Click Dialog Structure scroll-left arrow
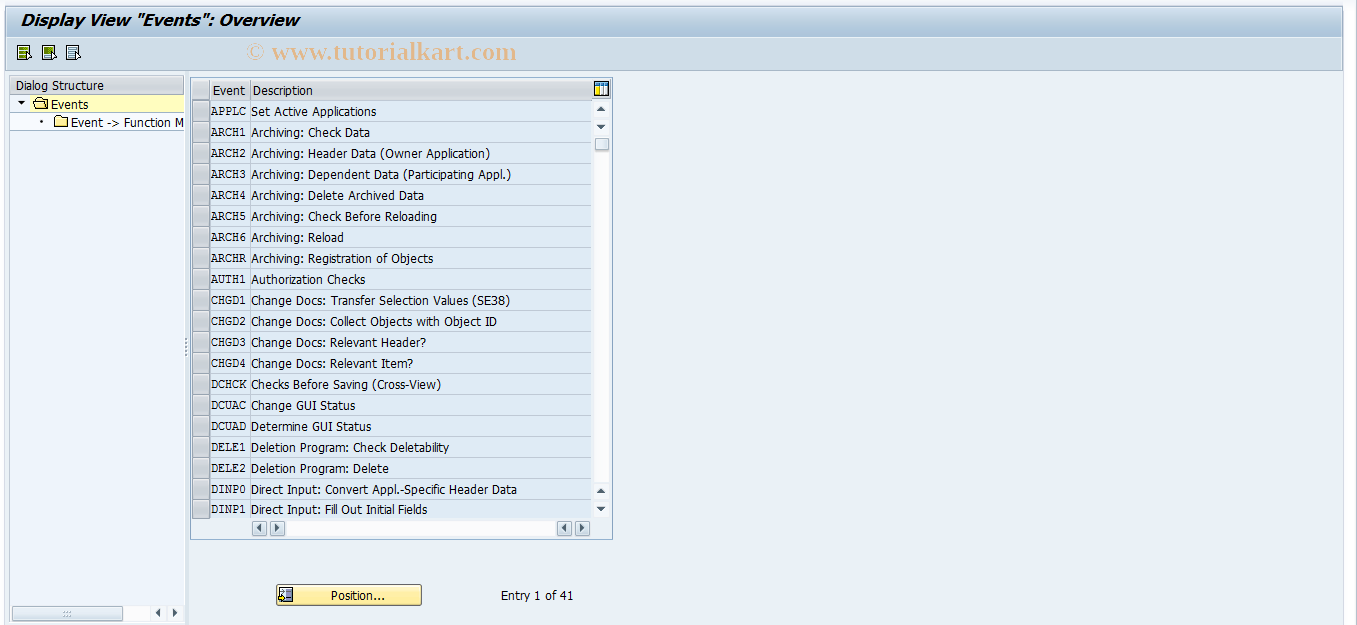1357x625 pixels. (158, 613)
